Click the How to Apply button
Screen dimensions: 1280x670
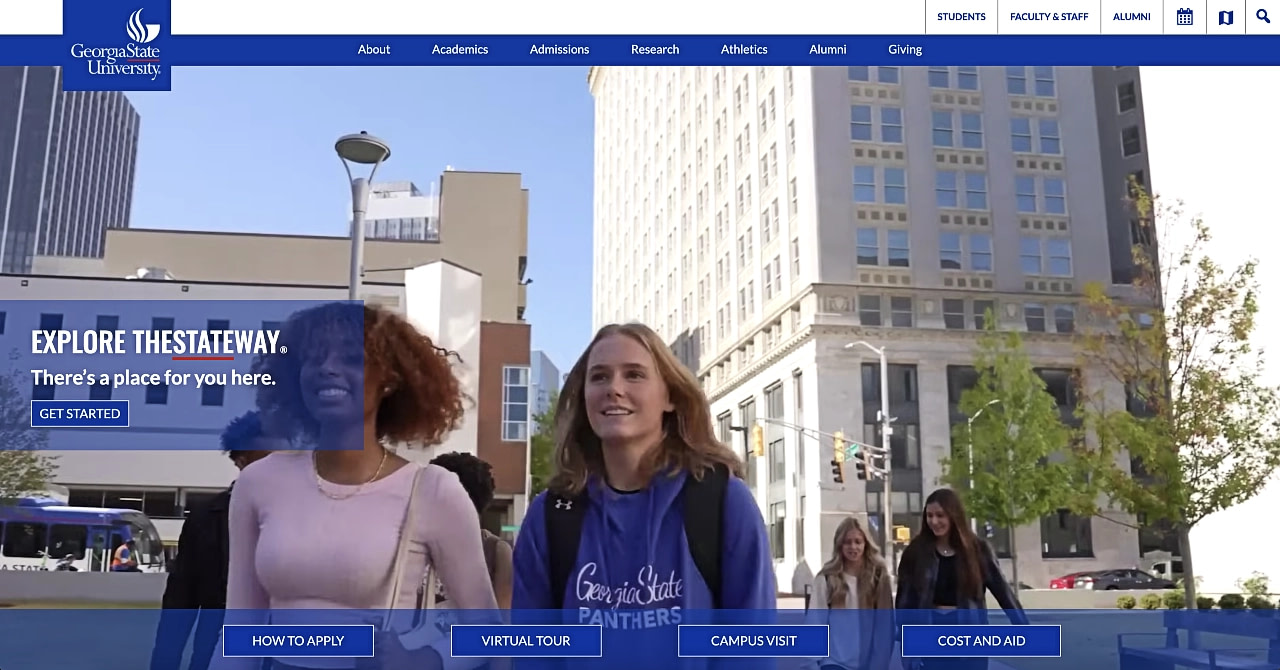point(298,641)
